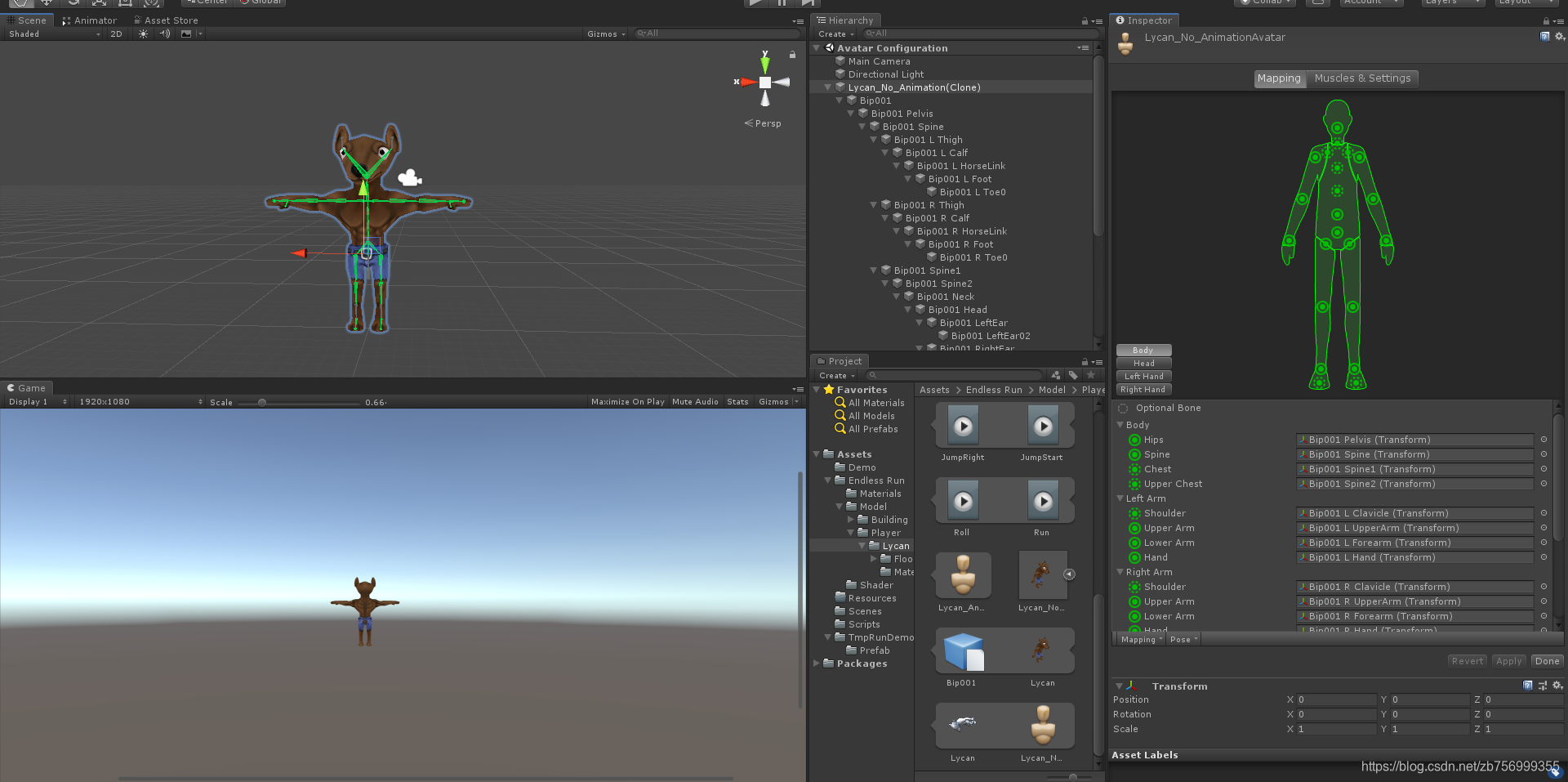Screen dimensions: 1568x782
Task: Select All Materials favorite search
Action: pyautogui.click(x=876, y=403)
